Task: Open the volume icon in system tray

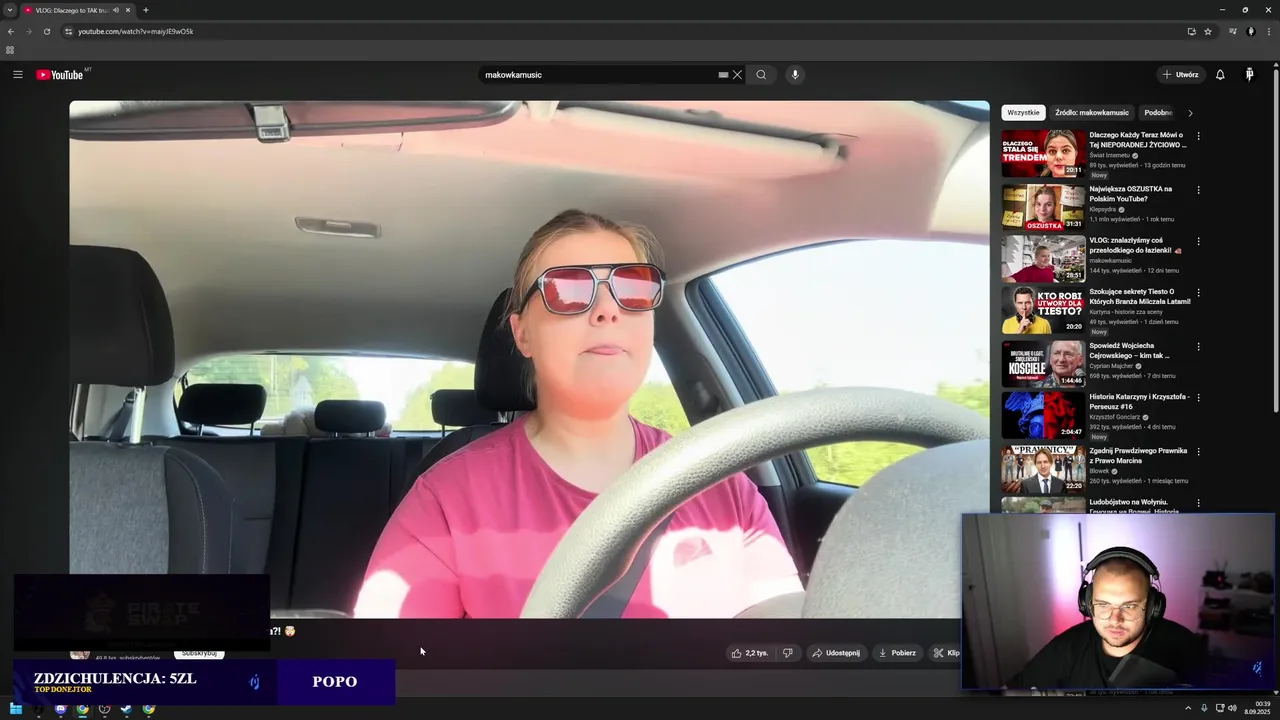Action: coord(1232,709)
